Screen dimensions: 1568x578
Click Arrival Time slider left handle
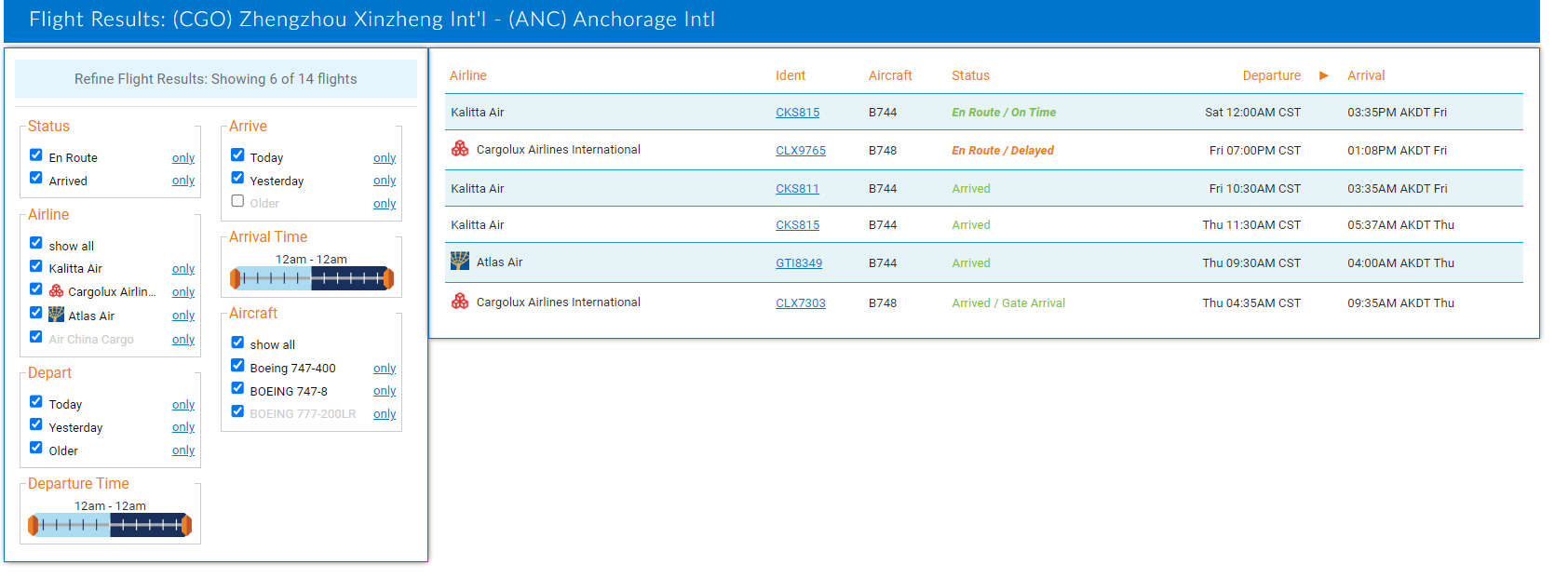pyautogui.click(x=236, y=278)
